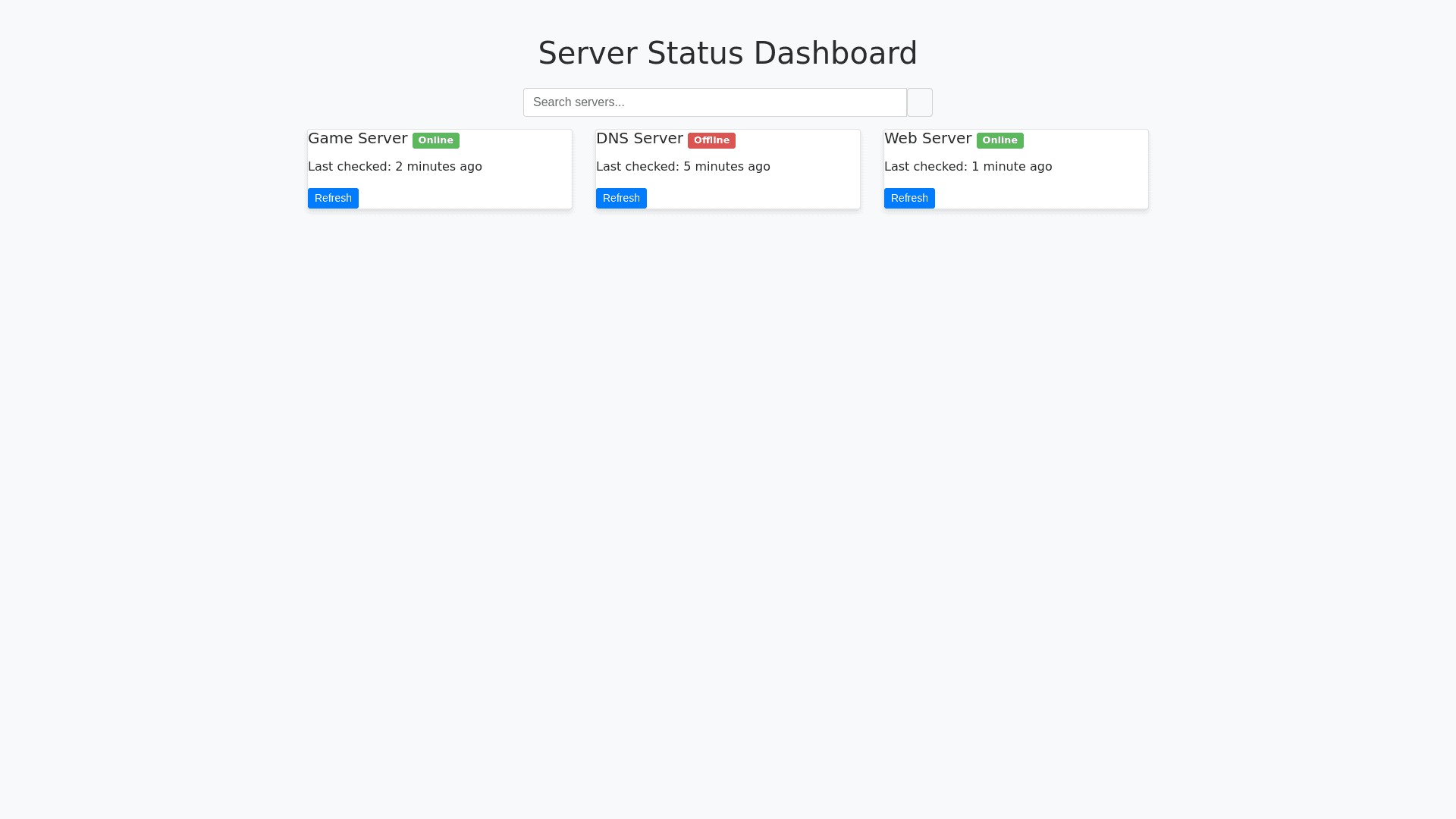Click 'Last checked: 1 minute ago' text
This screenshot has width=1456, height=819.
[968, 166]
